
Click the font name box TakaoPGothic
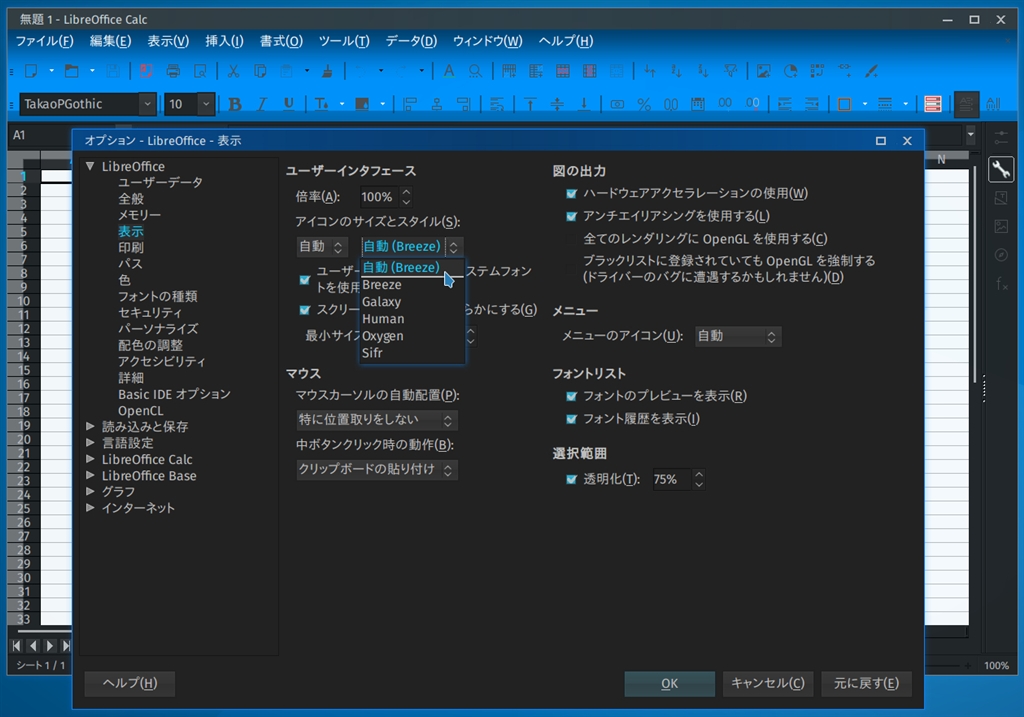tap(80, 104)
